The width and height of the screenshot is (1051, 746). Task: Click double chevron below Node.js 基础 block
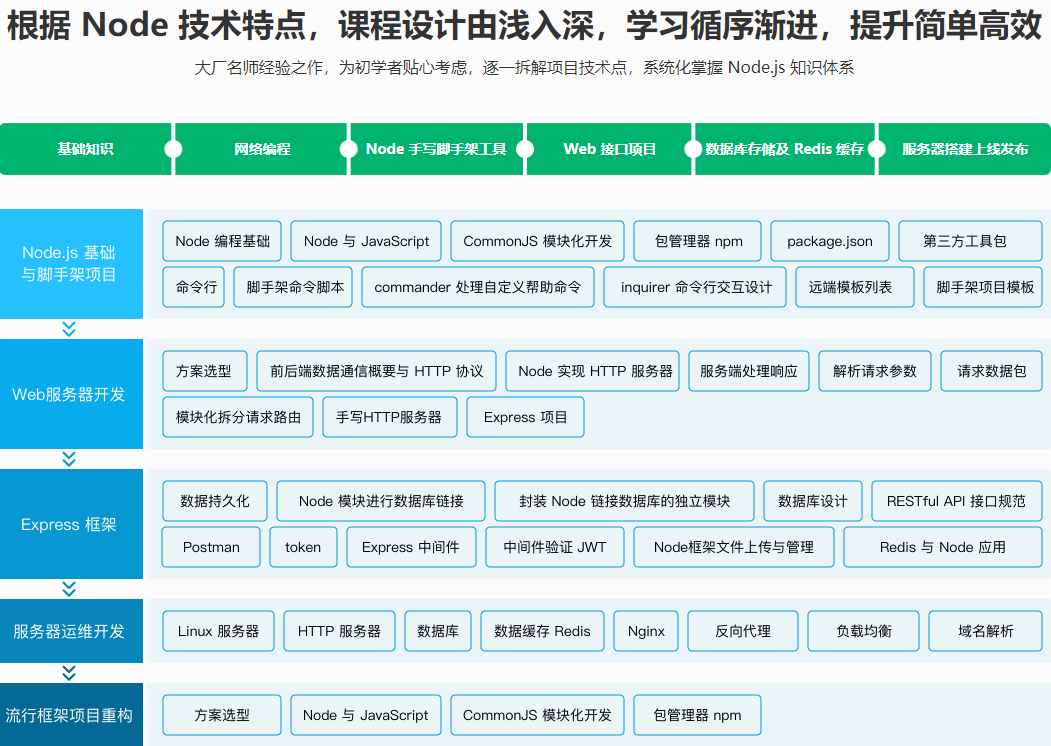coord(69,328)
